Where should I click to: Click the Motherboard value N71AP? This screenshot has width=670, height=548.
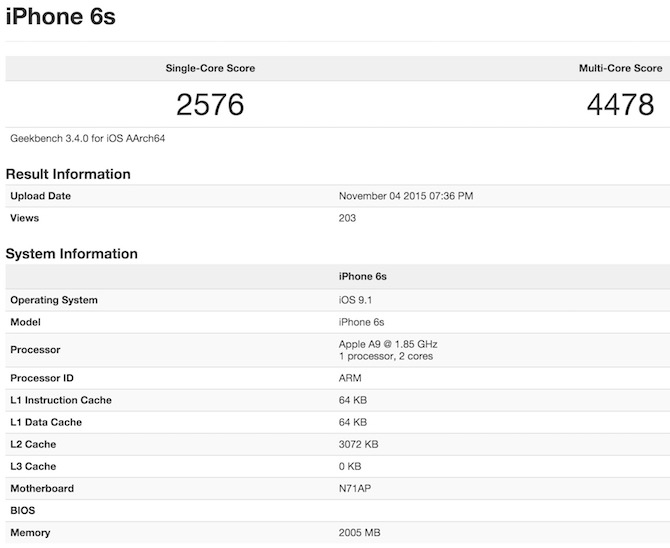point(356,488)
